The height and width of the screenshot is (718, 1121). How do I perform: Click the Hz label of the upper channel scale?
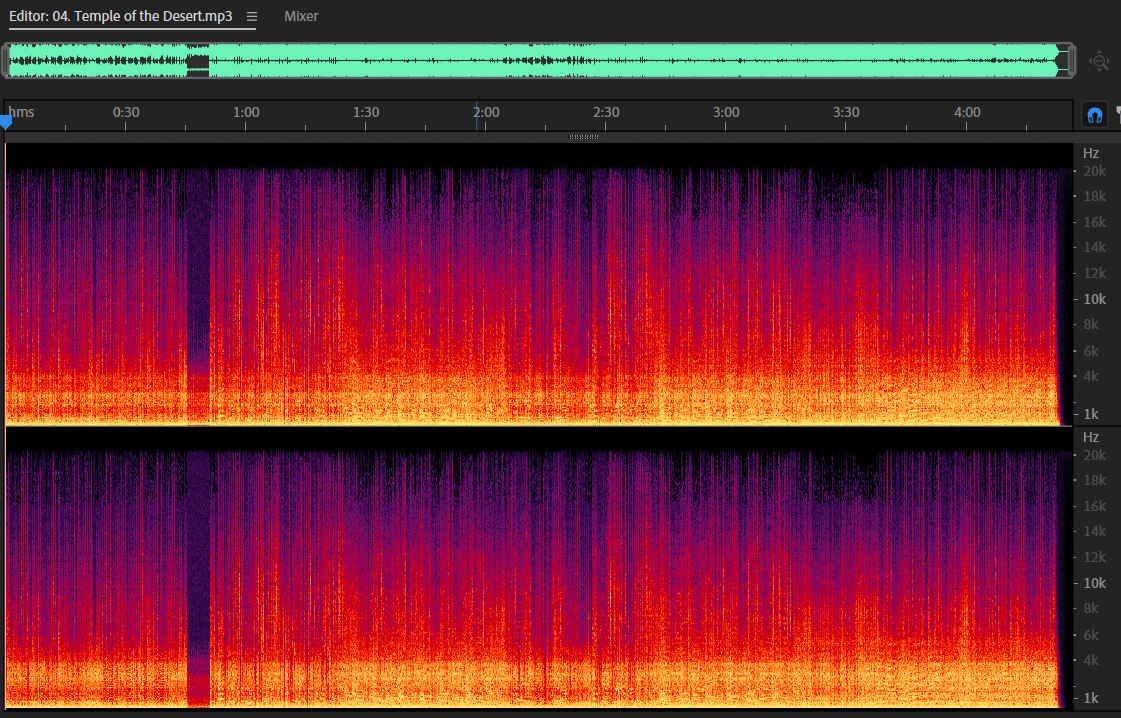click(x=1090, y=153)
